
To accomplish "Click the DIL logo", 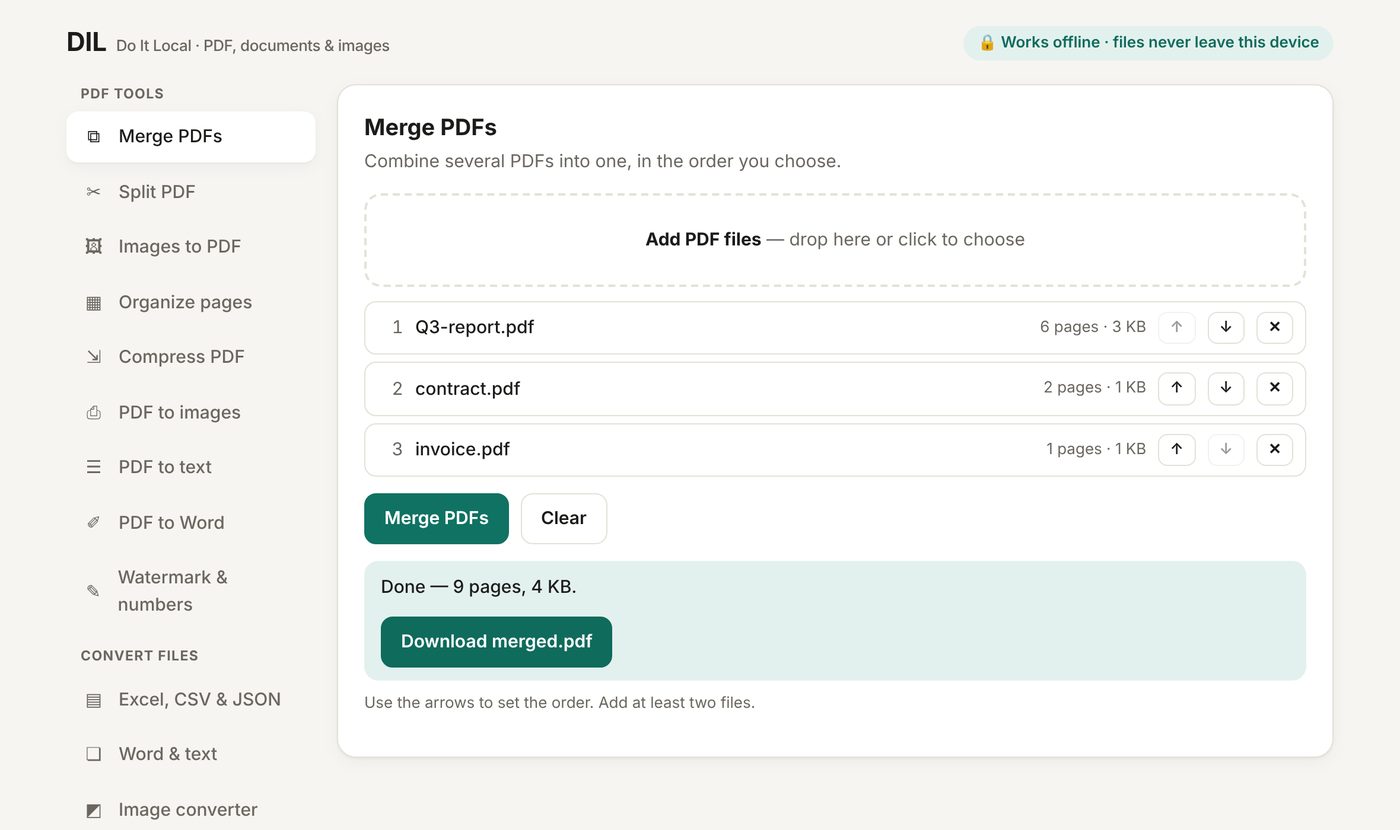I will [x=86, y=42].
